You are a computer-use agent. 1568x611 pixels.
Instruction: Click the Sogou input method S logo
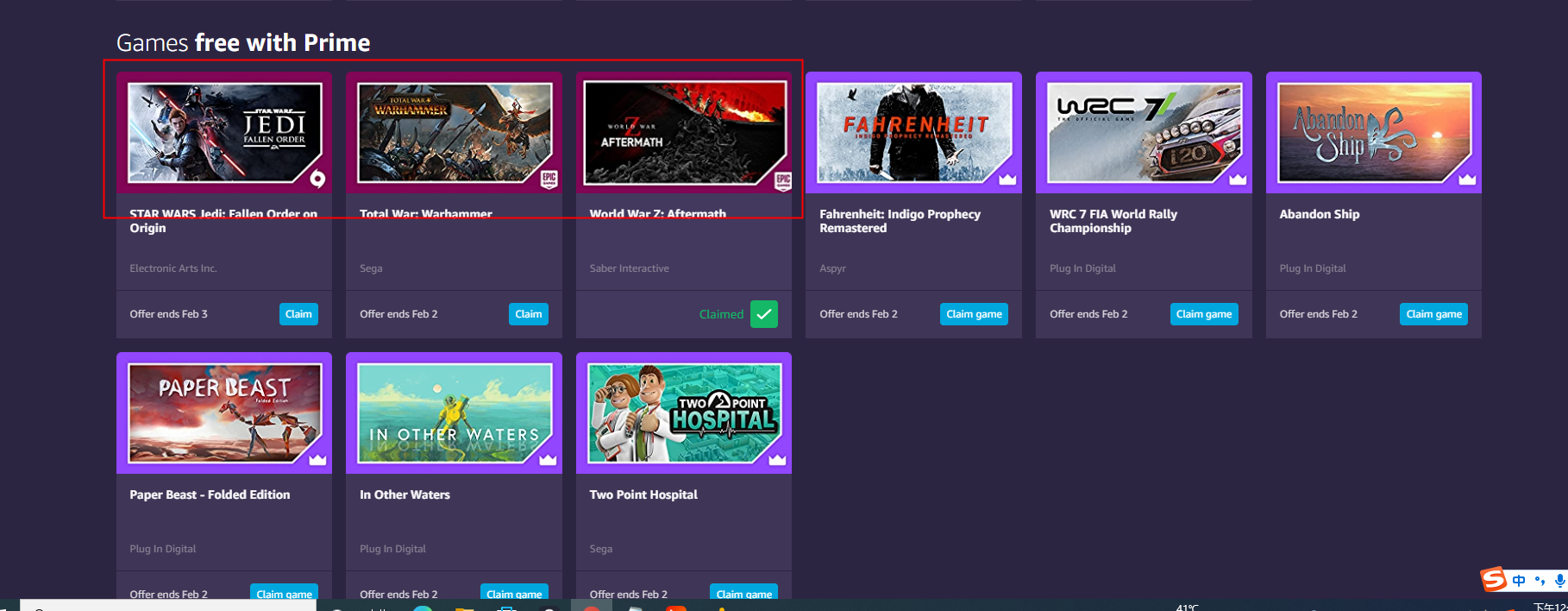tap(1494, 579)
